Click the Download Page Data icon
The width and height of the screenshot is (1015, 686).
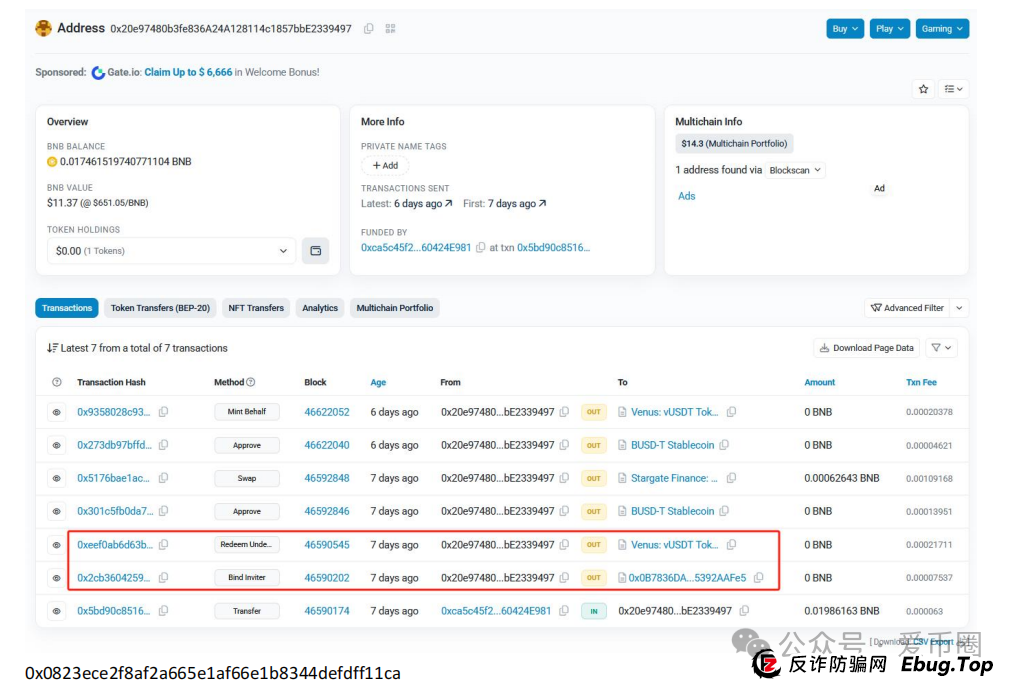[x=866, y=347]
